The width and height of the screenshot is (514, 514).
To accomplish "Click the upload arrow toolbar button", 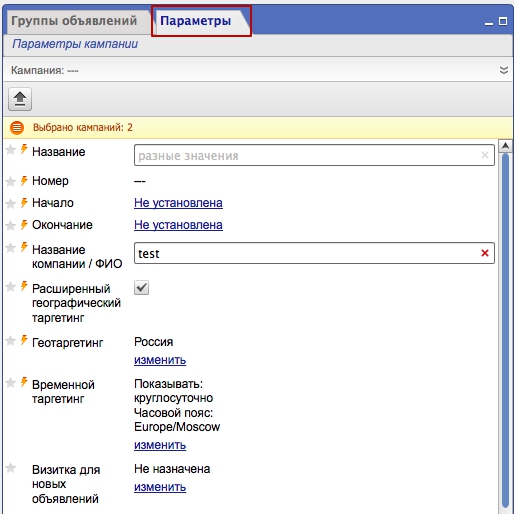I will pyautogui.click(x=20, y=99).
